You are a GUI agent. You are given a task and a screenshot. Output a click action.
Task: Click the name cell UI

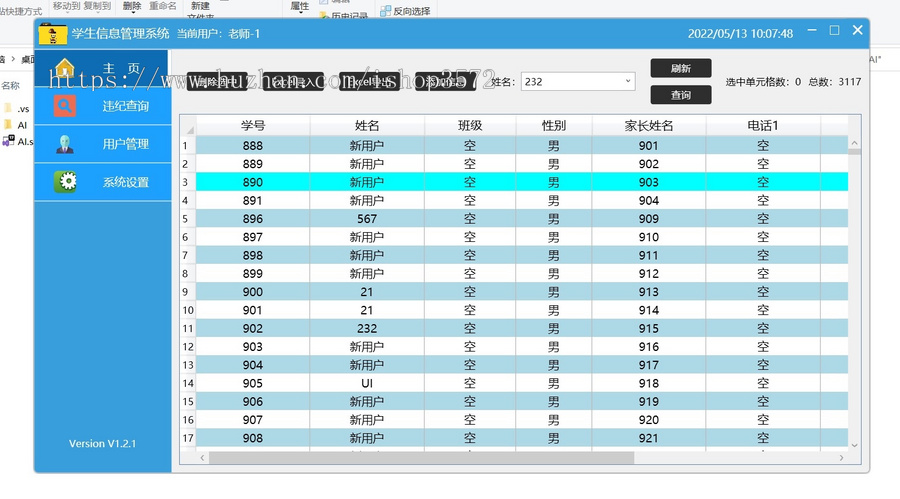pos(367,383)
